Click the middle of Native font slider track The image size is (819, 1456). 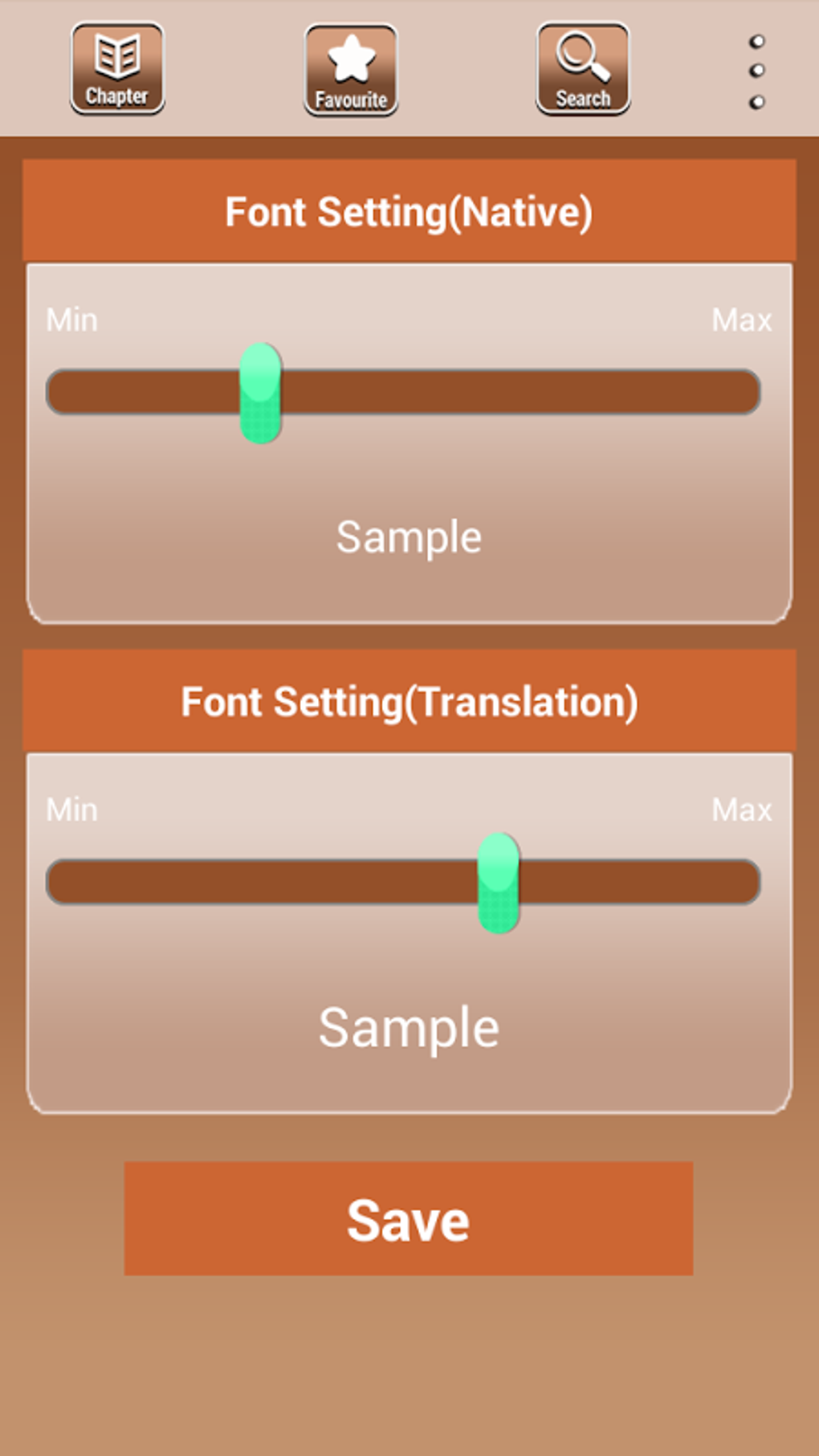(403, 392)
